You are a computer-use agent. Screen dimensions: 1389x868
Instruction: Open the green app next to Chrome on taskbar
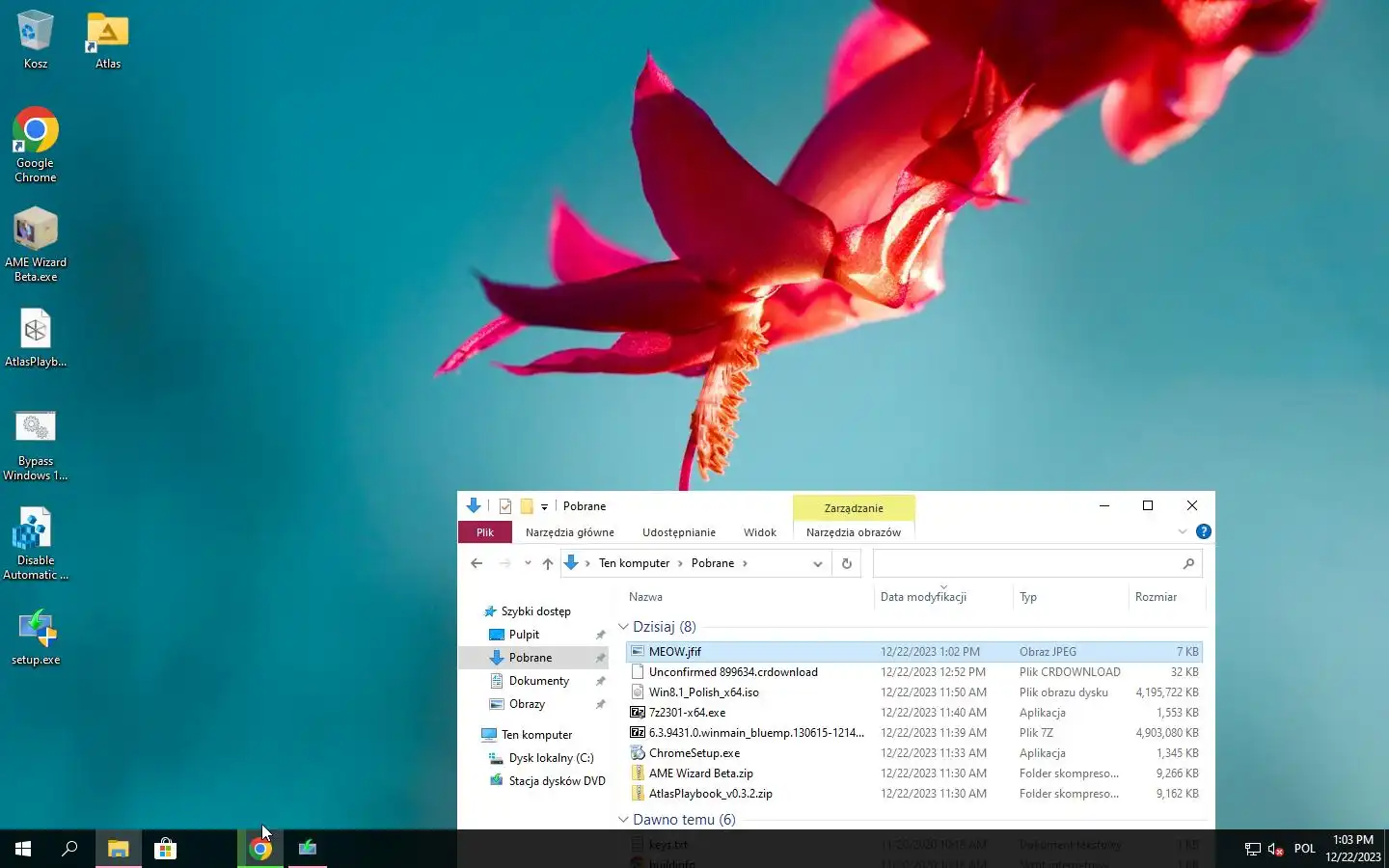click(307, 849)
